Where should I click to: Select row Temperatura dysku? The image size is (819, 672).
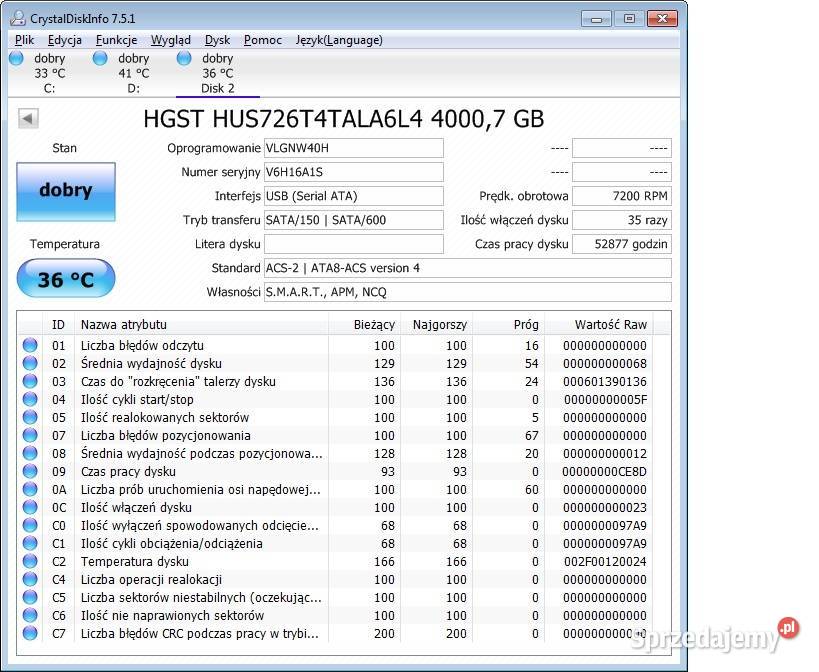coord(336,561)
